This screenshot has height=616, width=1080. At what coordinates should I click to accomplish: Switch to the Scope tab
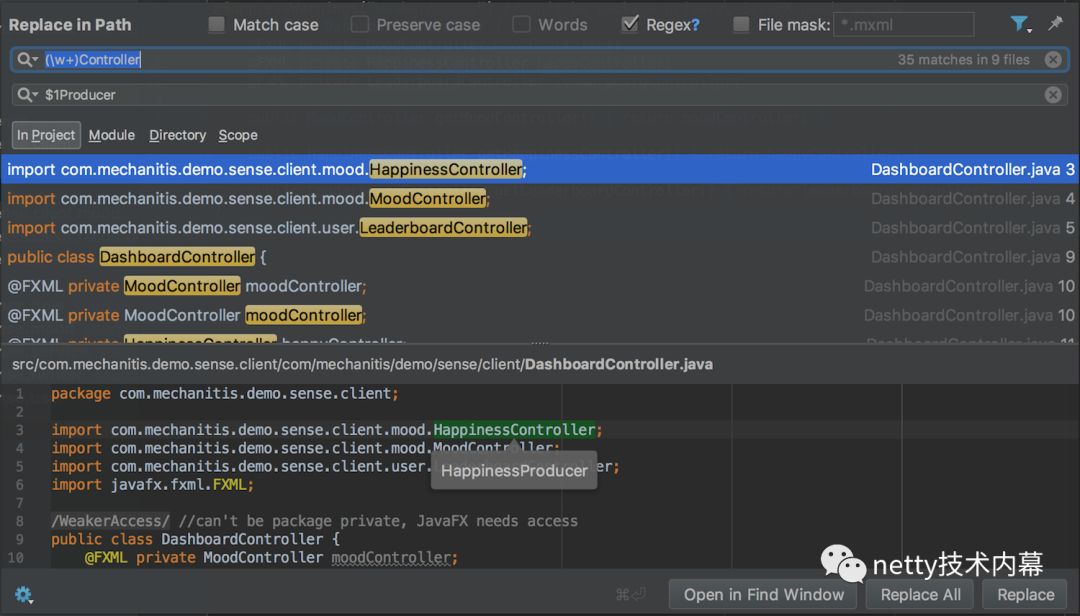click(x=238, y=135)
